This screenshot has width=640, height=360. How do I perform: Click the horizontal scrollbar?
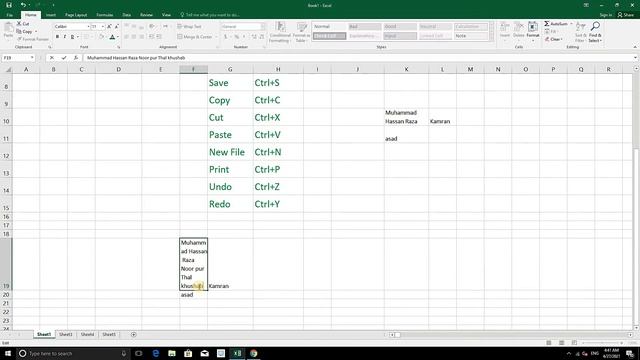click(510, 335)
